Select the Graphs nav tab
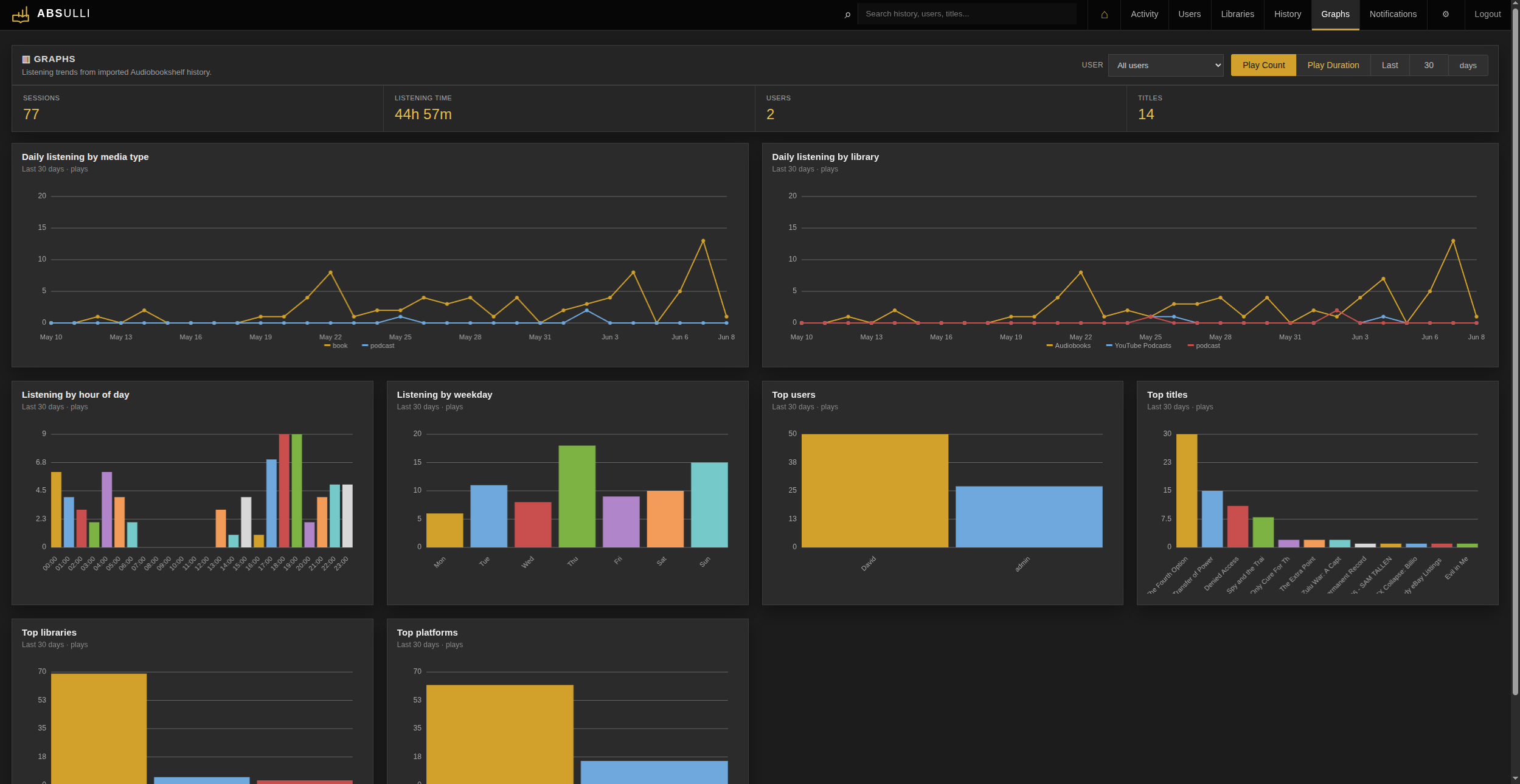 click(1335, 15)
